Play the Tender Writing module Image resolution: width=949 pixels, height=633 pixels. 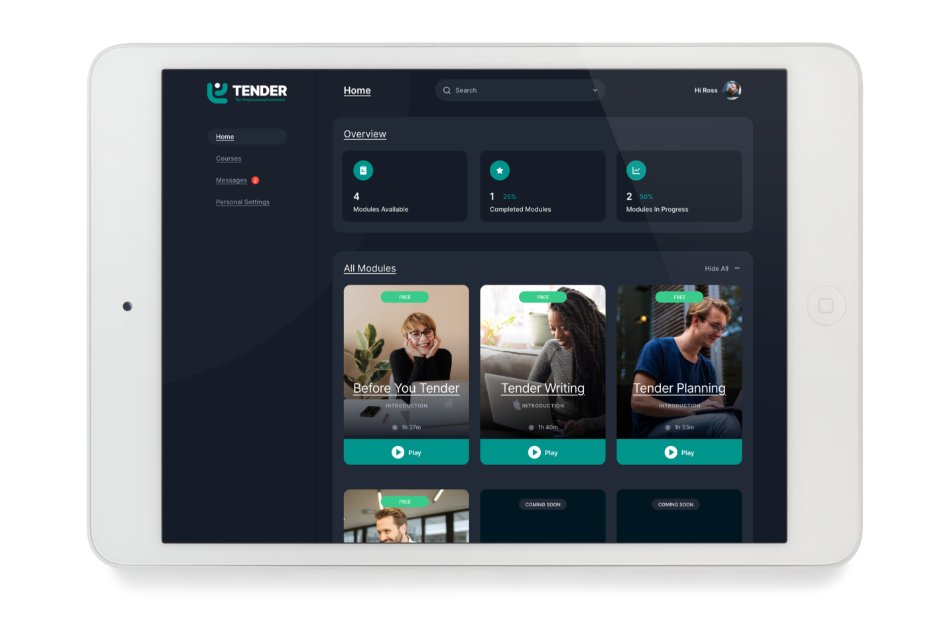[x=542, y=452]
